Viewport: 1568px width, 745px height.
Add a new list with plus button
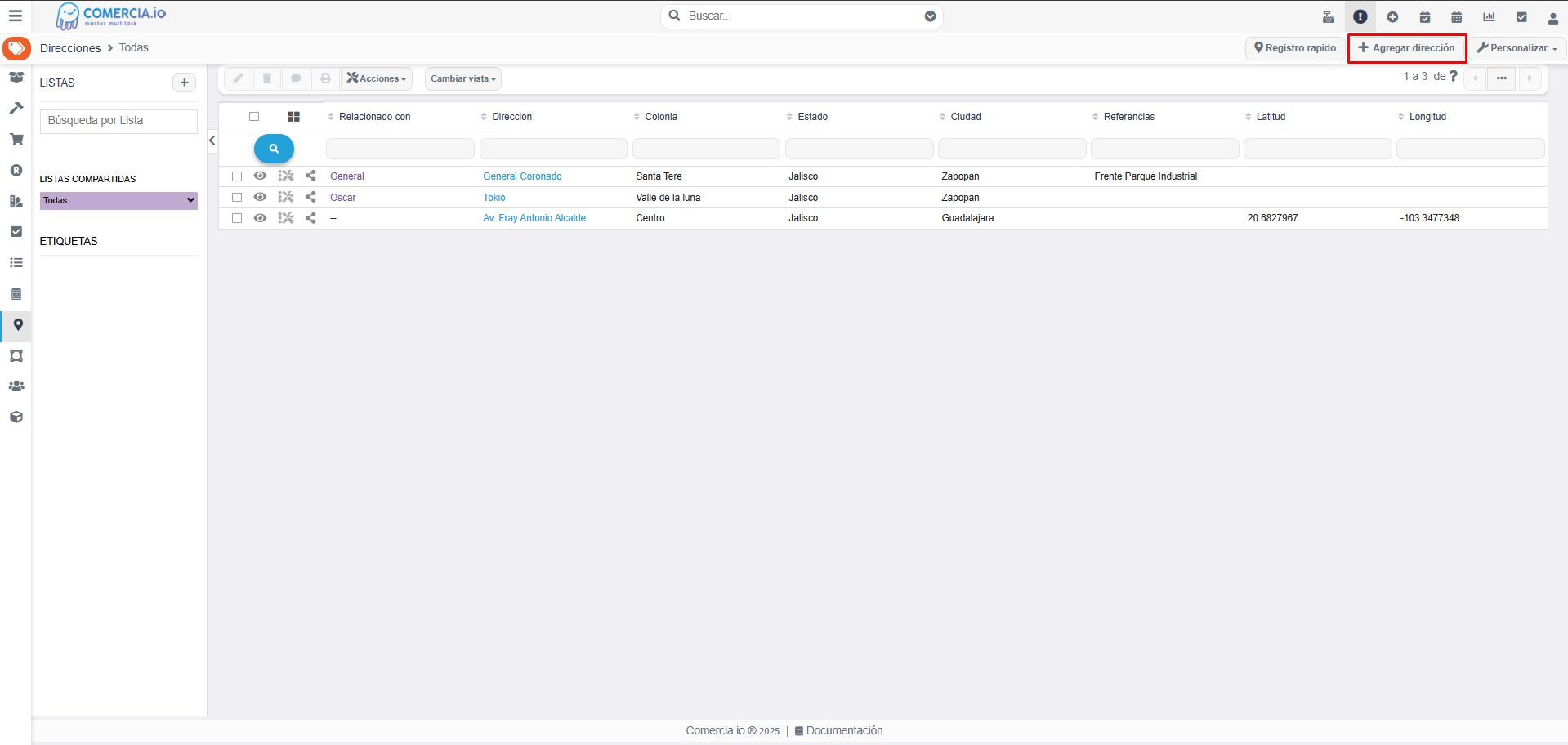(x=184, y=83)
